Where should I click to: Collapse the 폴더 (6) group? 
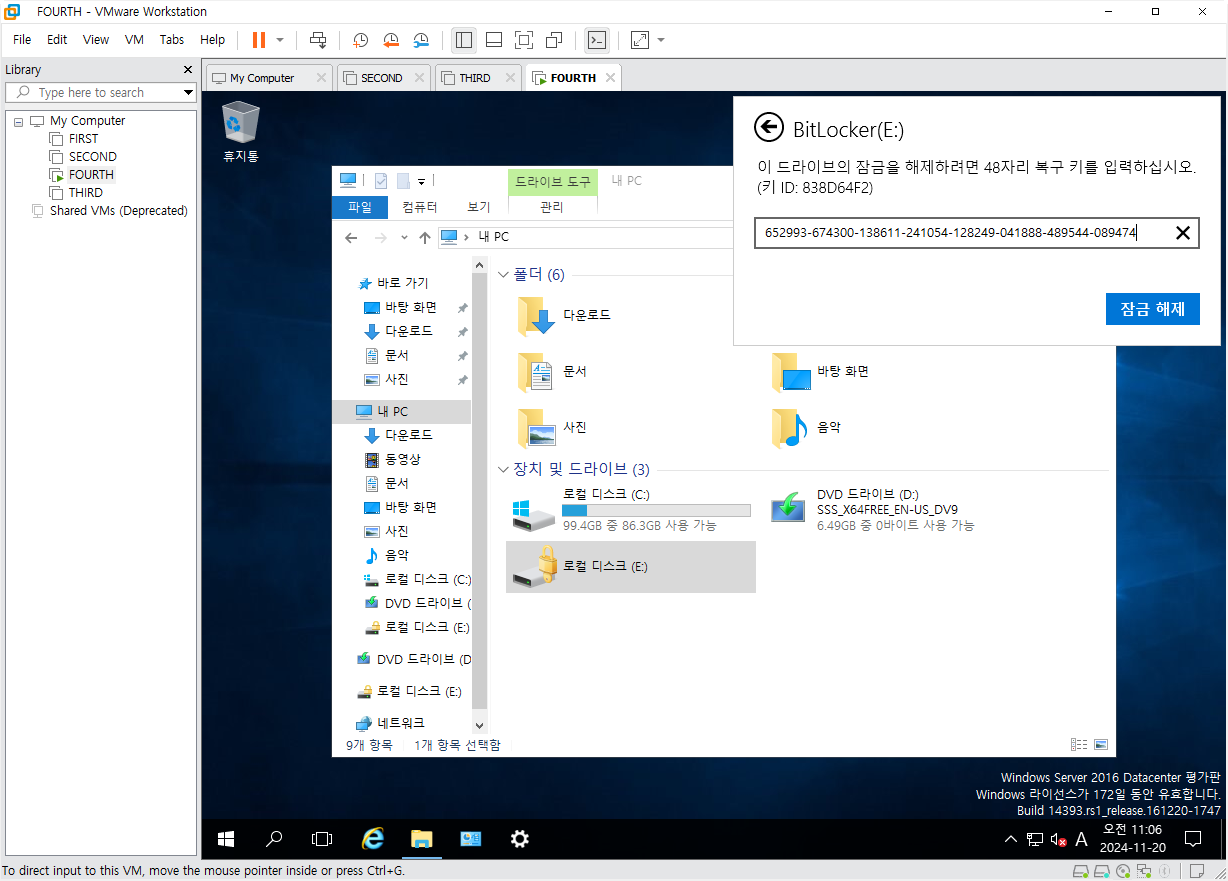504,274
